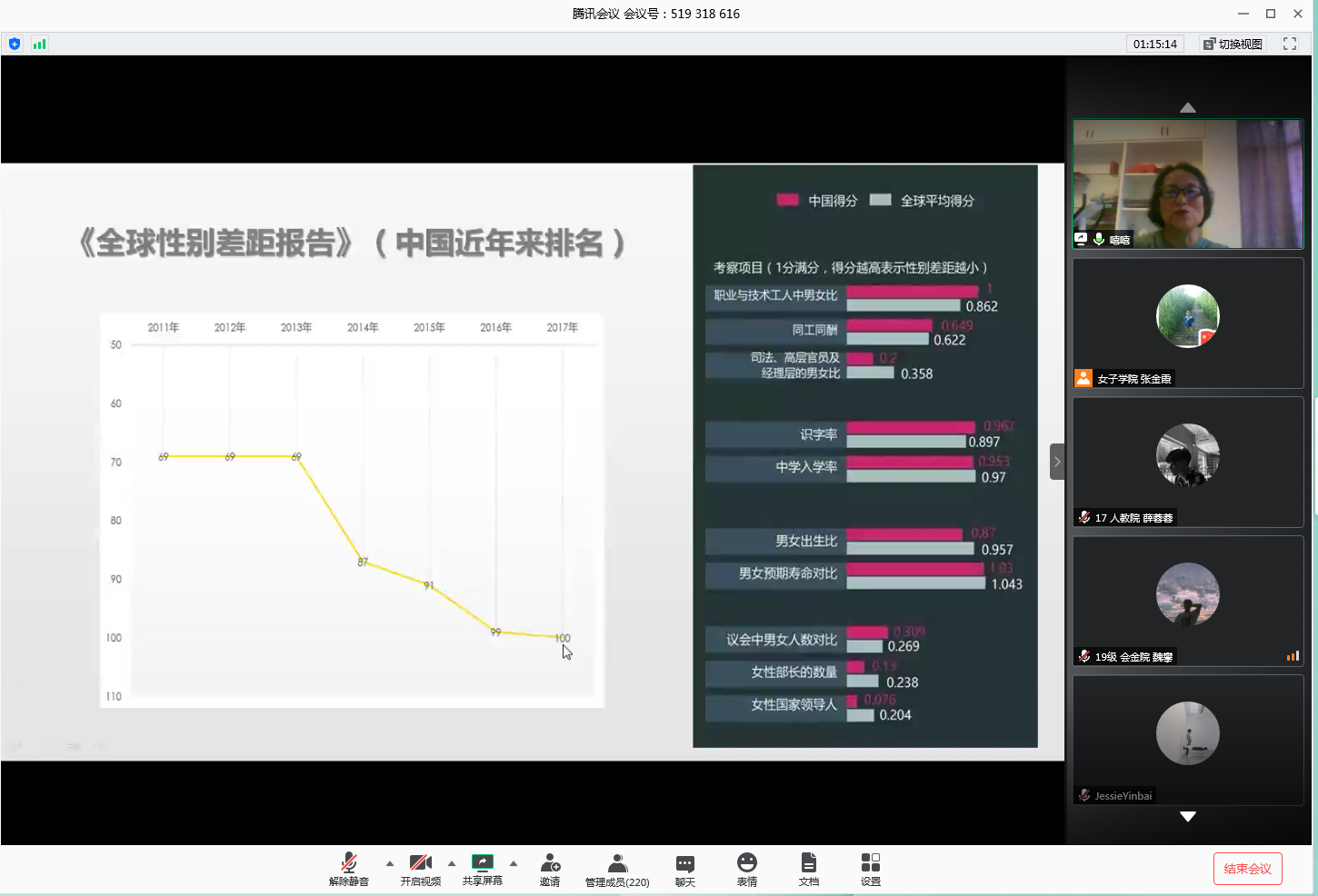Click the green network signal status icon
This screenshot has width=1318, height=896.
coord(39,44)
